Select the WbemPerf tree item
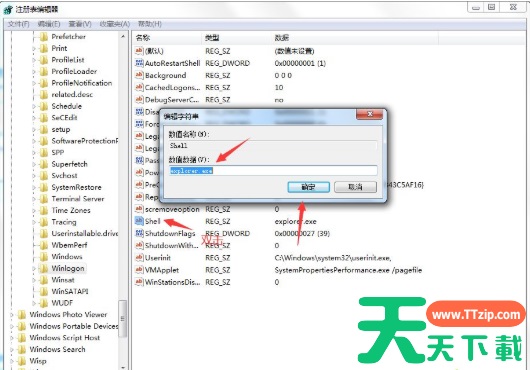Screen dimensions: 530x370 coord(69,245)
